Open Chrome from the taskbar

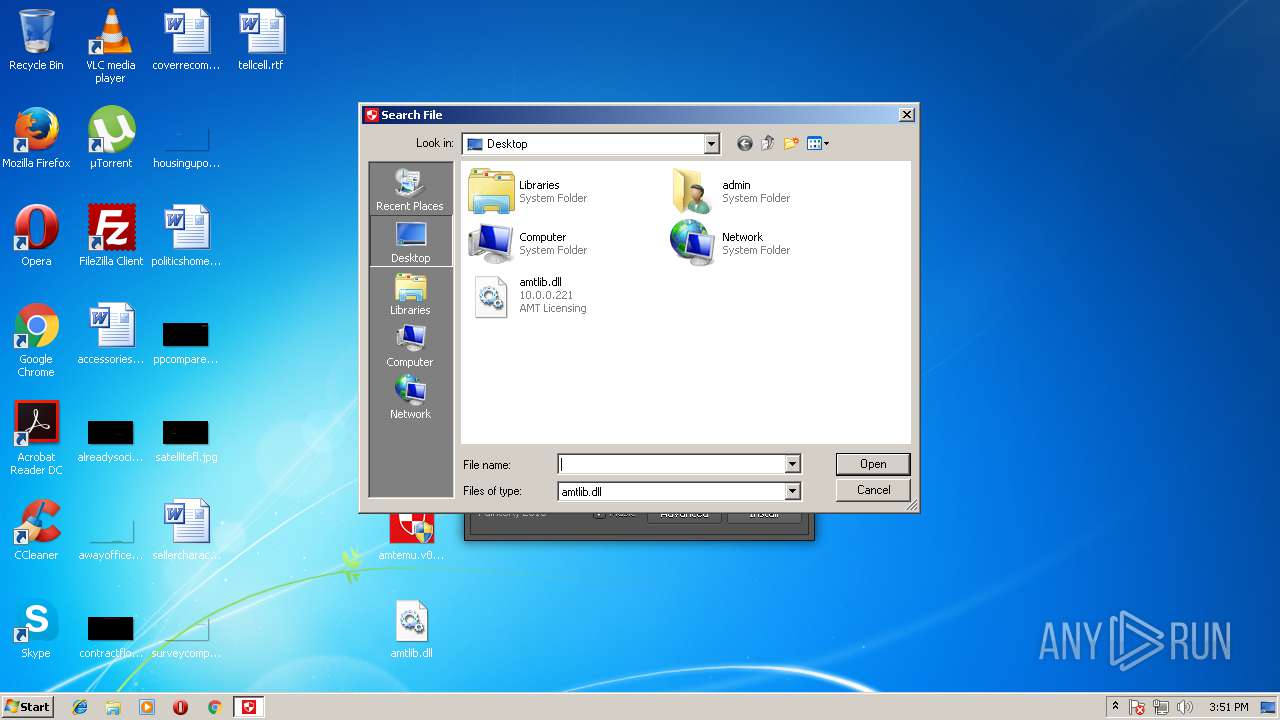(x=214, y=707)
